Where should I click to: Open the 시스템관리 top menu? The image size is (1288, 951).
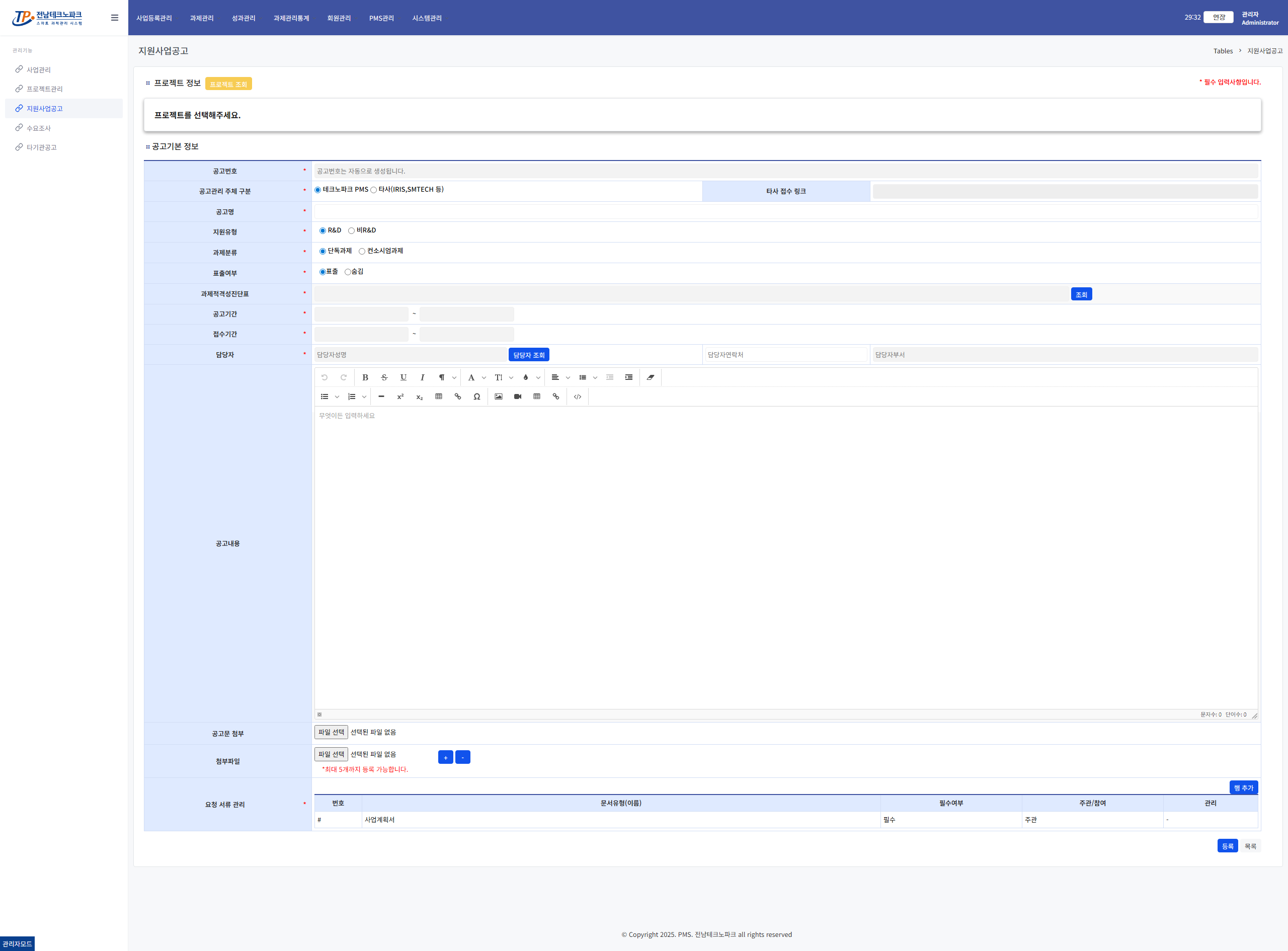(427, 18)
